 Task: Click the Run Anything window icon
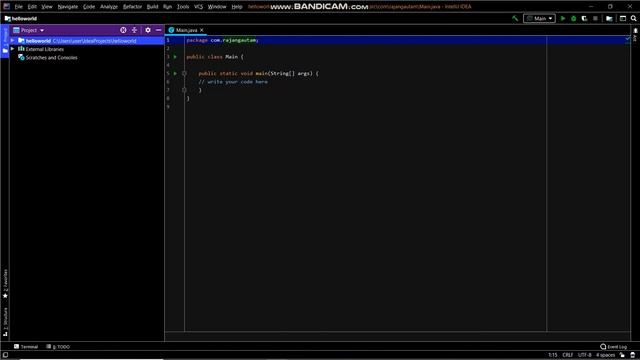623,18
